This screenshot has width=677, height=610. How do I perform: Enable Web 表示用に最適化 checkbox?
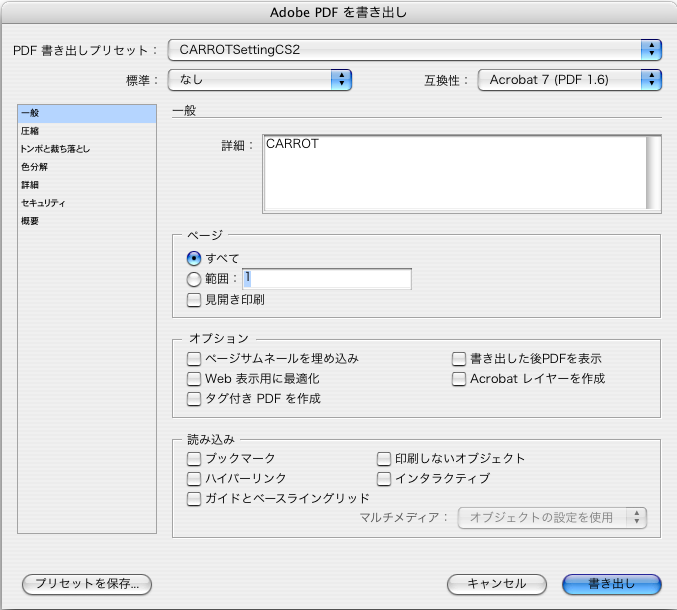194,379
